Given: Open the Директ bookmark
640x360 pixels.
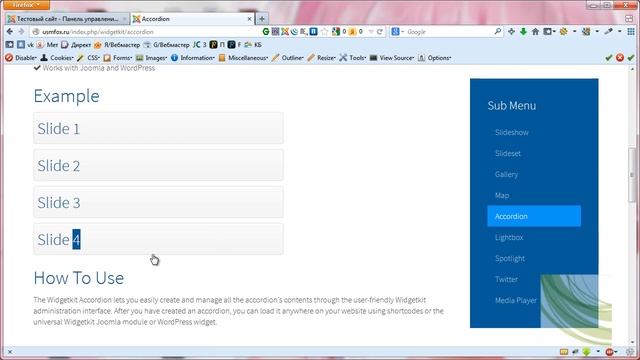Looking at the screenshot, I should point(76,44).
